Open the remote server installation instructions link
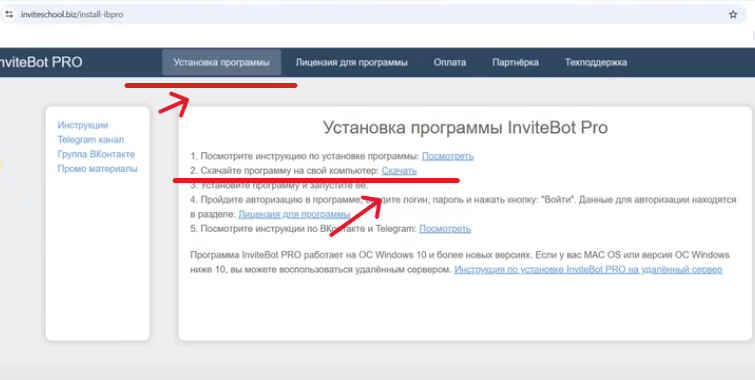 click(588, 270)
